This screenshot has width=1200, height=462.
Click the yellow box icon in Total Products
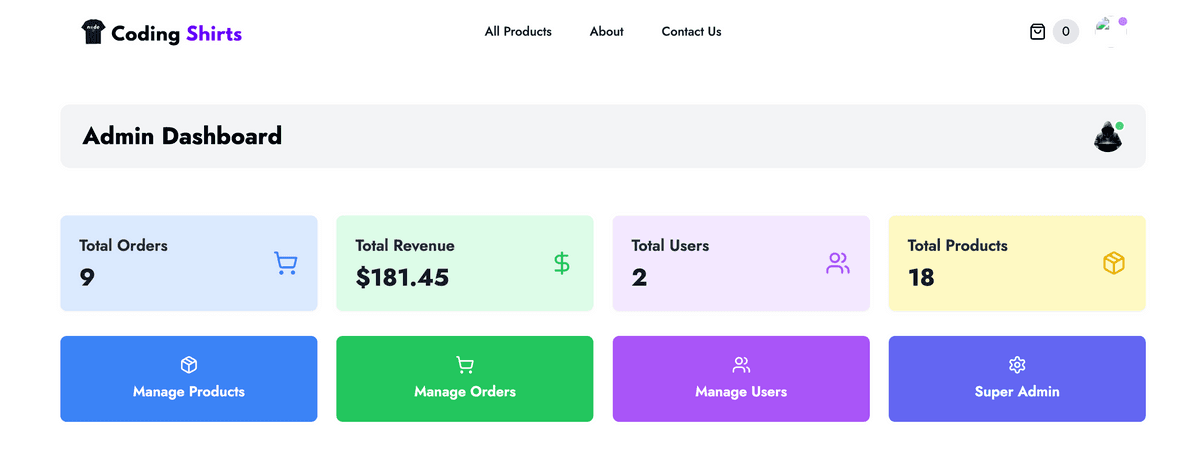click(x=1113, y=263)
